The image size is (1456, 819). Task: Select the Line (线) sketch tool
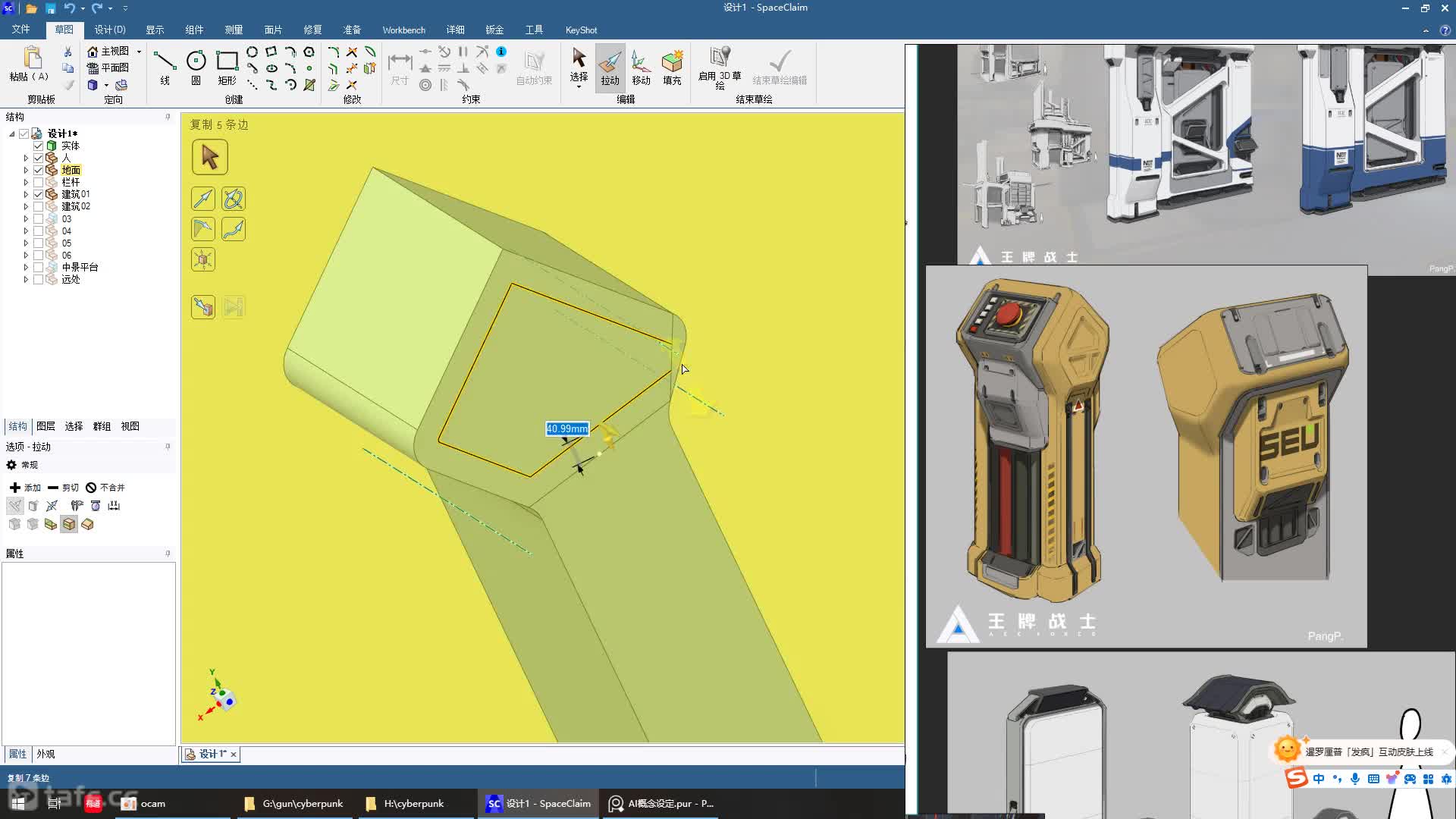point(165,67)
